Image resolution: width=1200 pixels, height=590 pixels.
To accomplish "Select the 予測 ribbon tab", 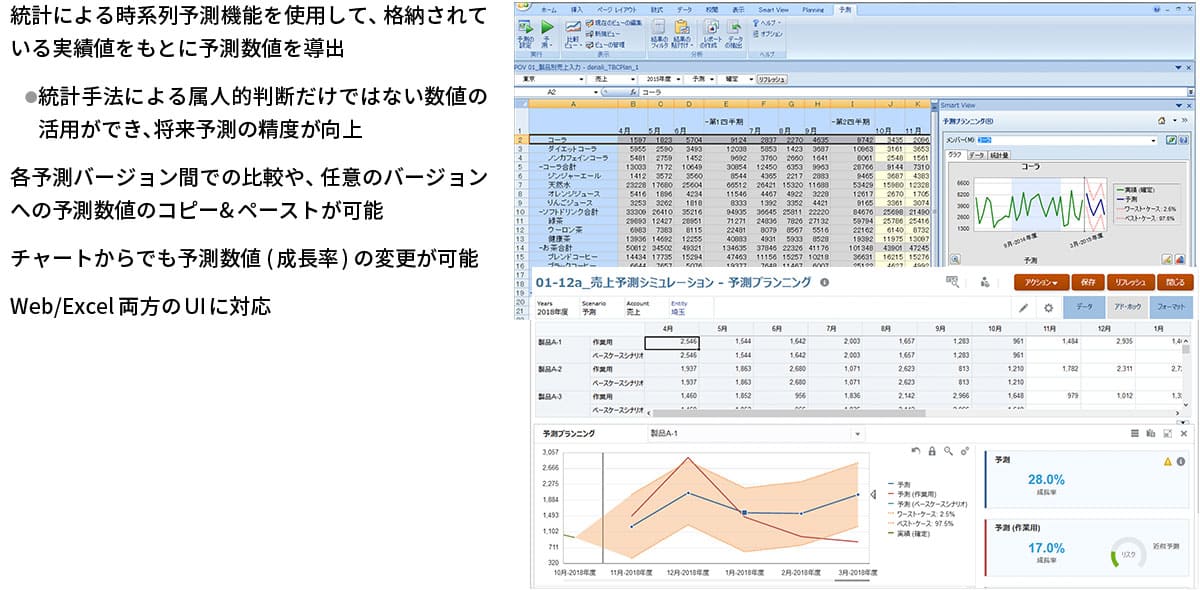I will click(x=845, y=8).
